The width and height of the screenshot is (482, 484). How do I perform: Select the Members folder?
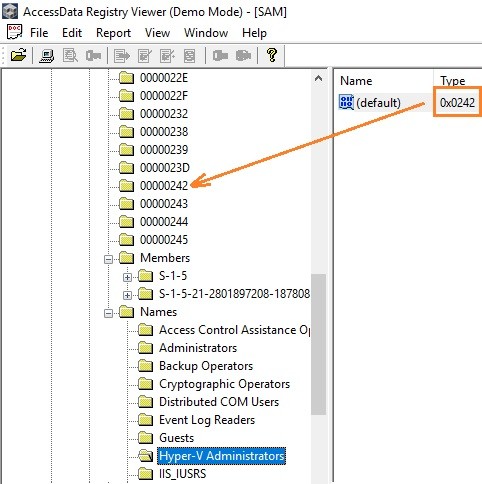pos(165,258)
